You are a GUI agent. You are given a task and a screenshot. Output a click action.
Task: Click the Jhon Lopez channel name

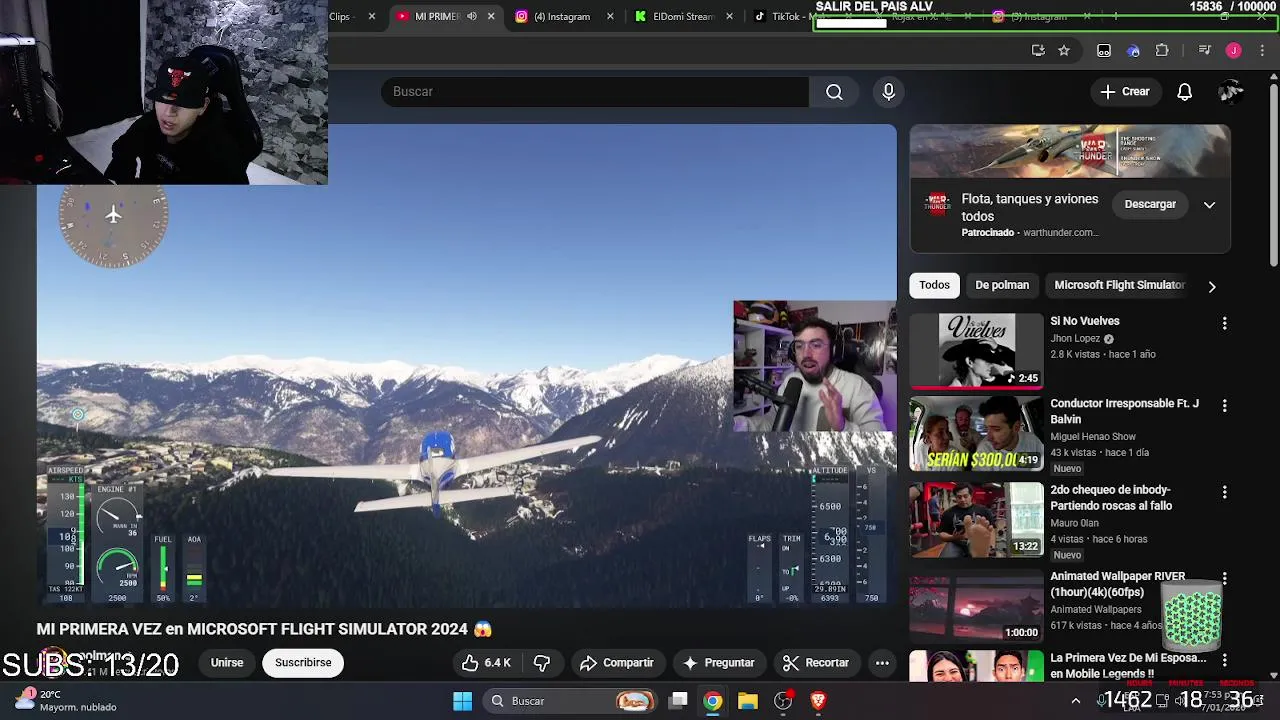(1075, 339)
